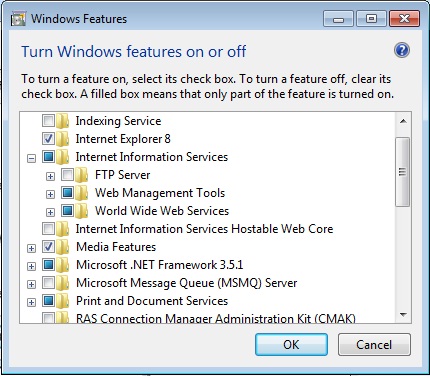Toggle the Microsoft .NET Framework 3.5.1 checkbox

point(48,264)
